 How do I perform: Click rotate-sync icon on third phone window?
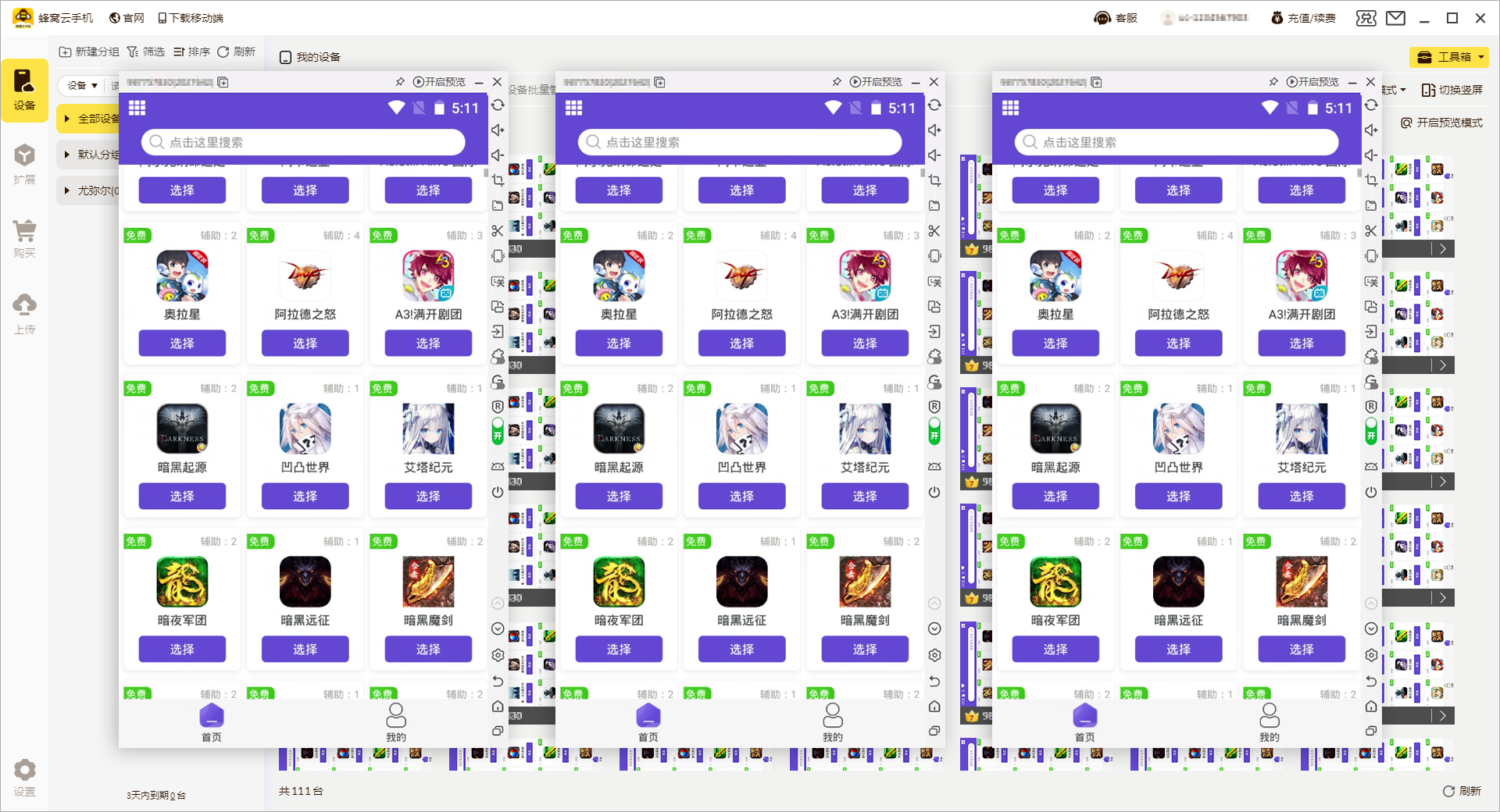point(1371,105)
